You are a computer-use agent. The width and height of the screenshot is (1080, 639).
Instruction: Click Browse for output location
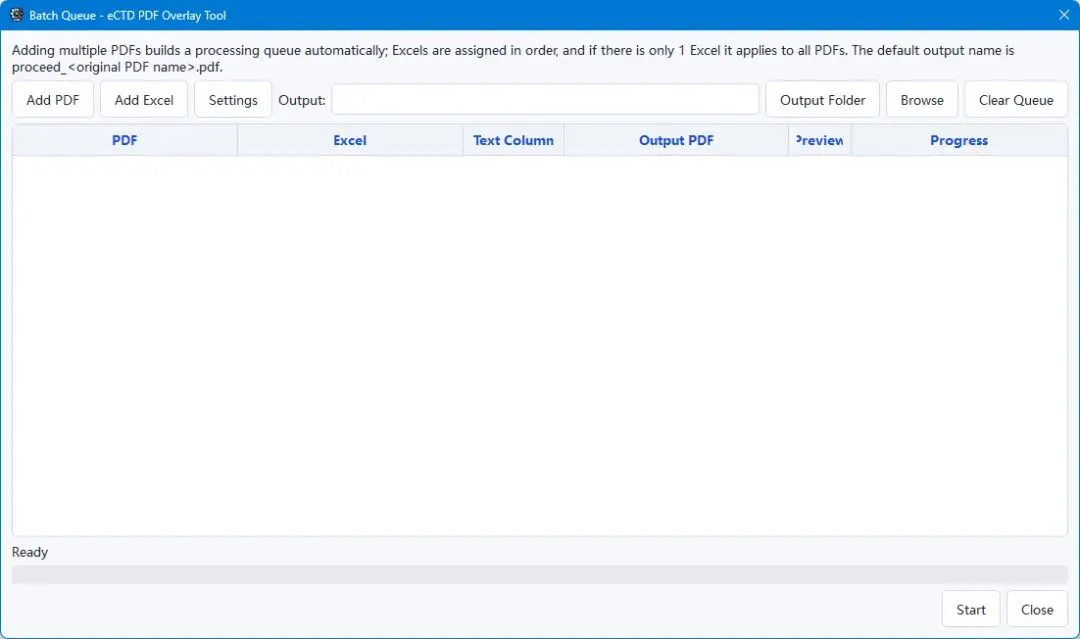[922, 100]
